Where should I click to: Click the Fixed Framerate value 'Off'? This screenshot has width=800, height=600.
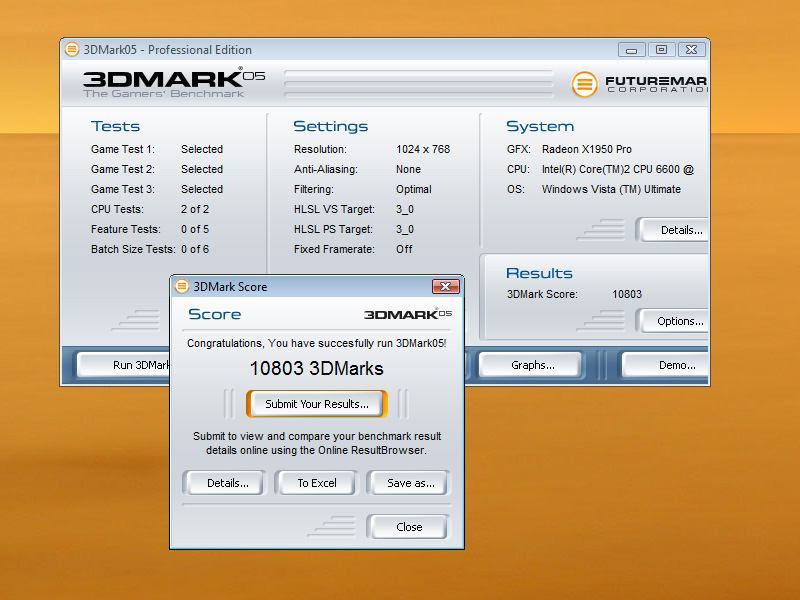[x=404, y=249]
